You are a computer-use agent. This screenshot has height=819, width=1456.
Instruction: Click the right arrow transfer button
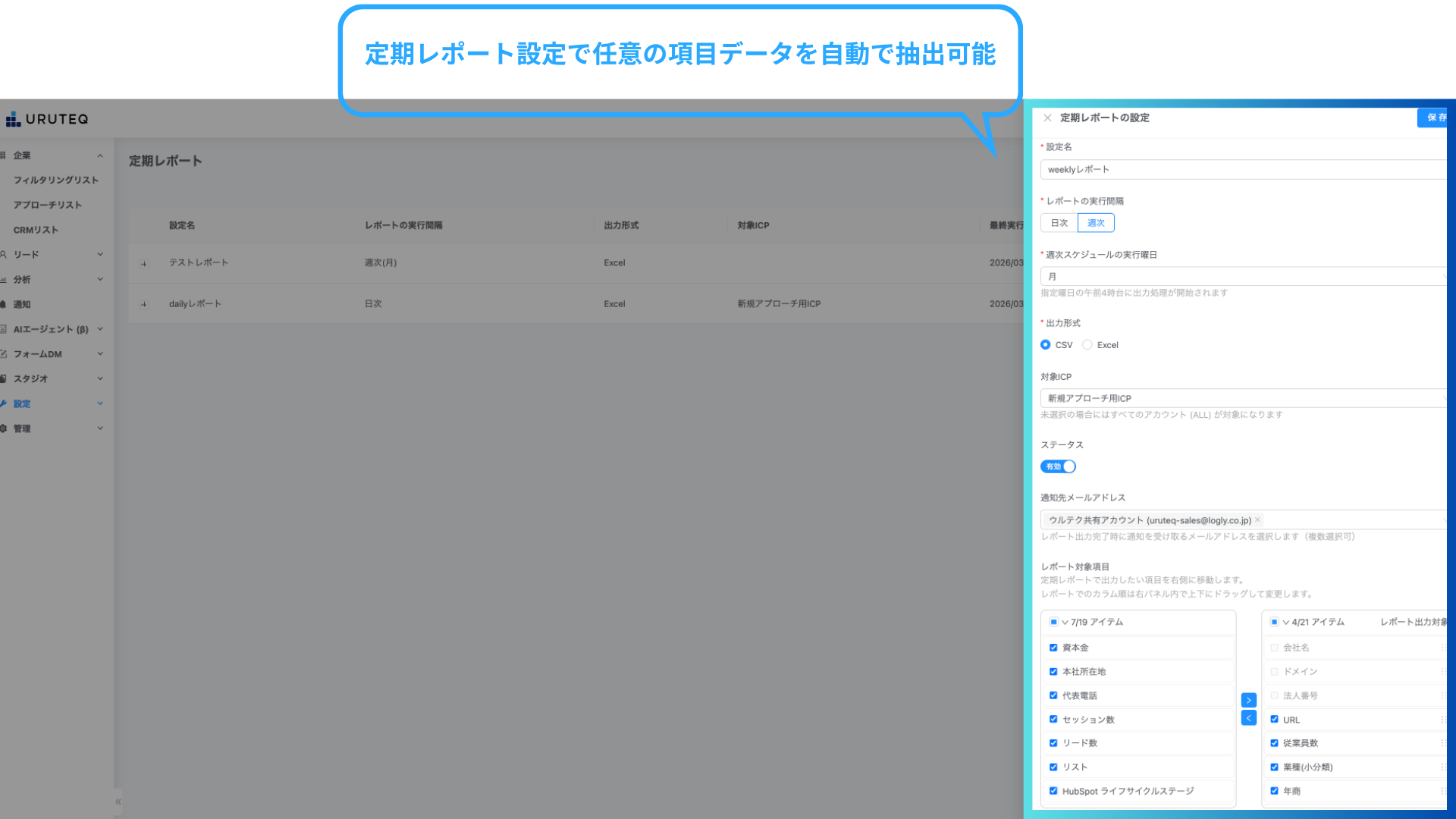pyautogui.click(x=1248, y=700)
